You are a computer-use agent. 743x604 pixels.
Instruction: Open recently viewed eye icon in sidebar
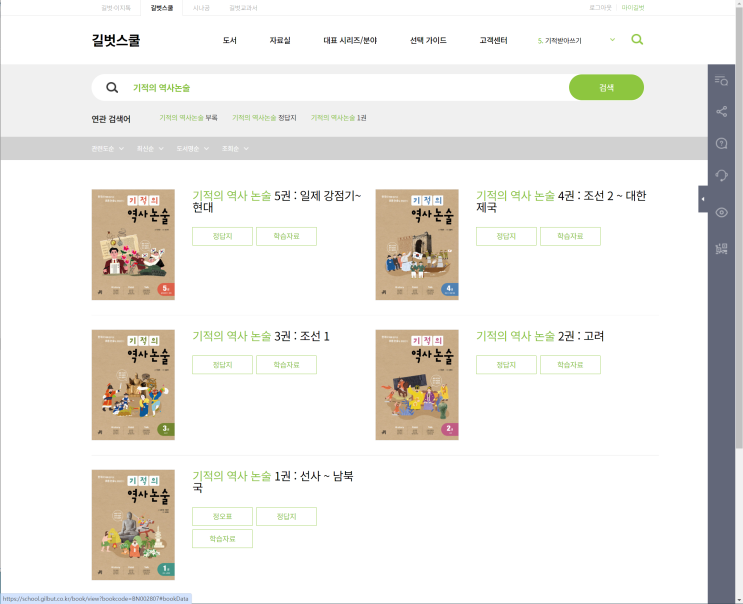[x=721, y=212]
